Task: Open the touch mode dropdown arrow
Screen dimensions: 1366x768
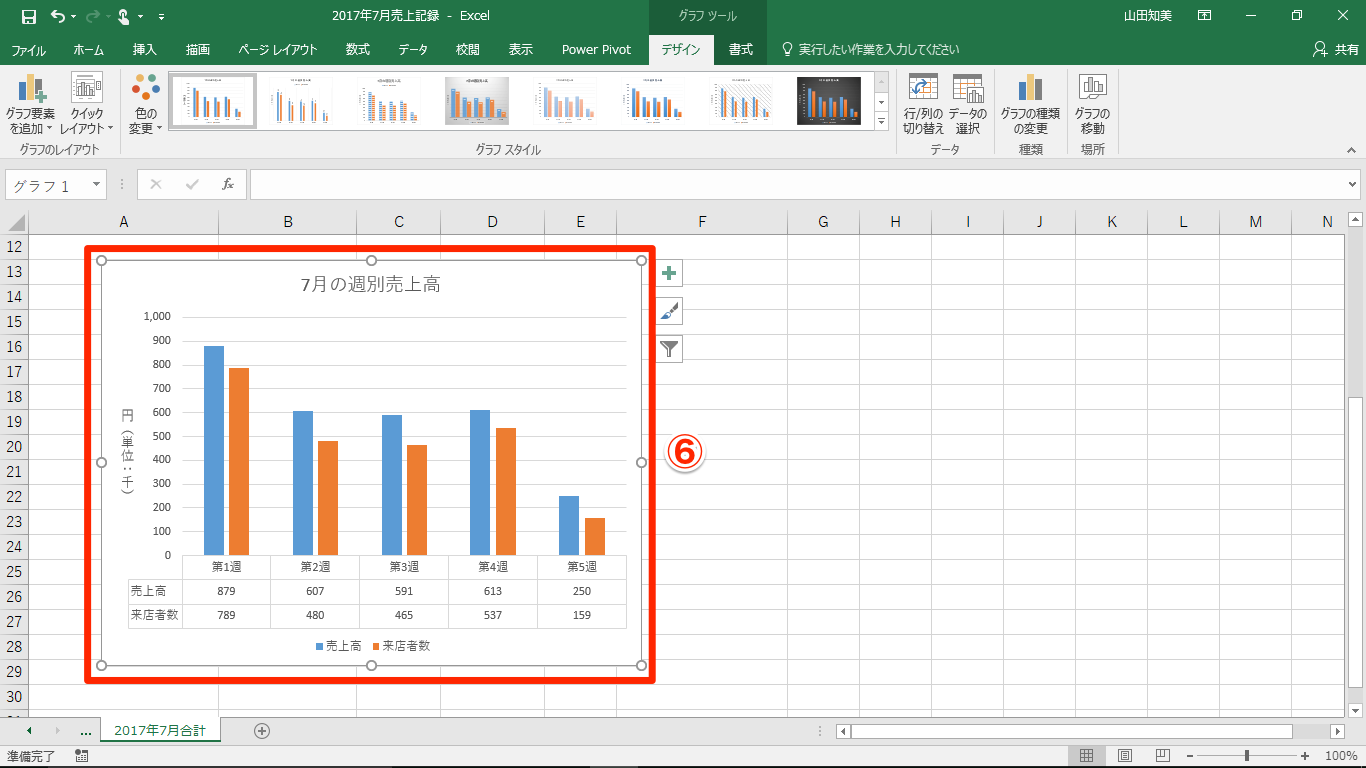Action: (141, 17)
